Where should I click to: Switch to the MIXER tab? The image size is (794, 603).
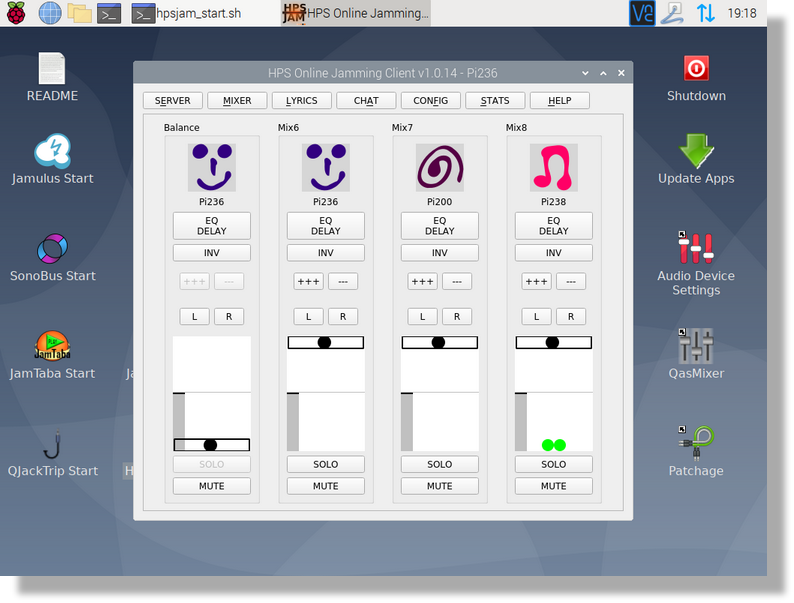237,100
